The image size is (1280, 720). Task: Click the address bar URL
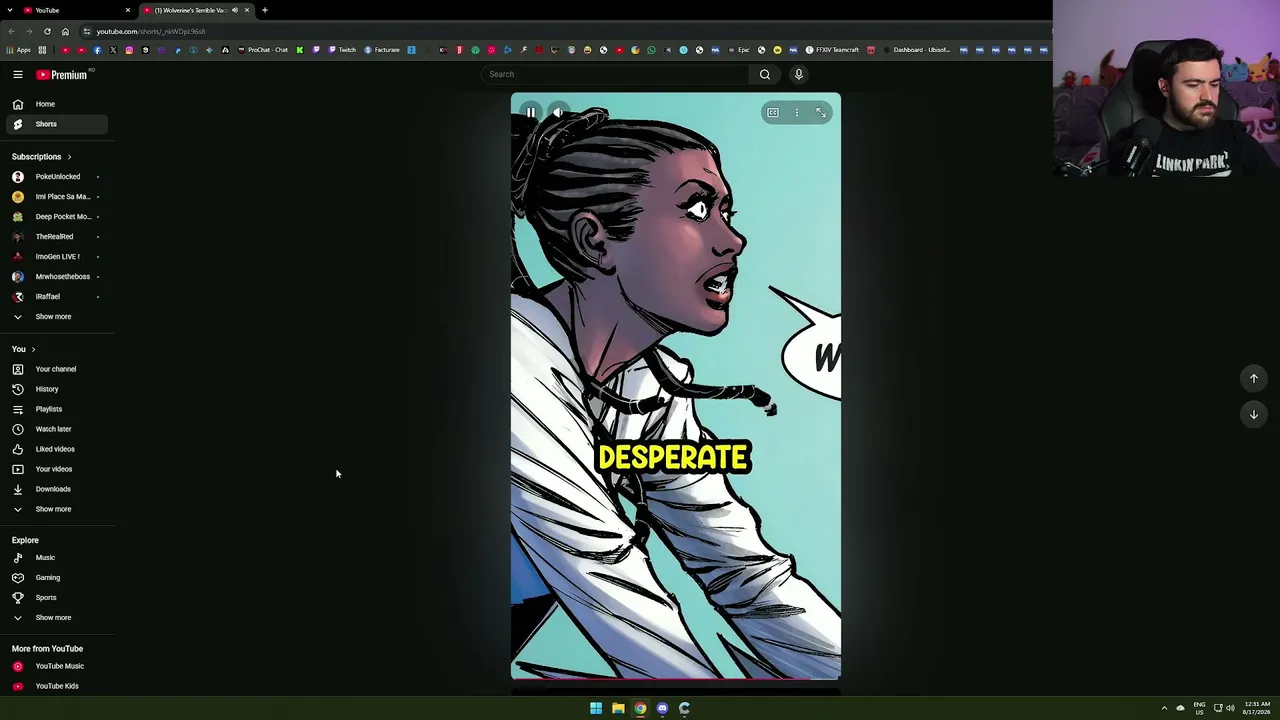151,31
